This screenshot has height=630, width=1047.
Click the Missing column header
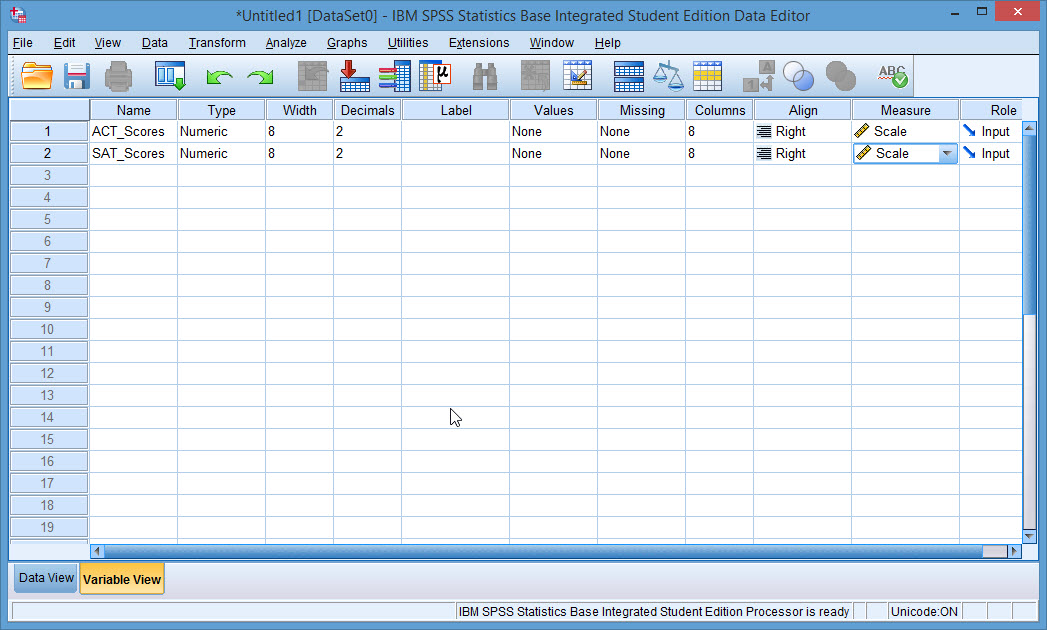point(642,110)
